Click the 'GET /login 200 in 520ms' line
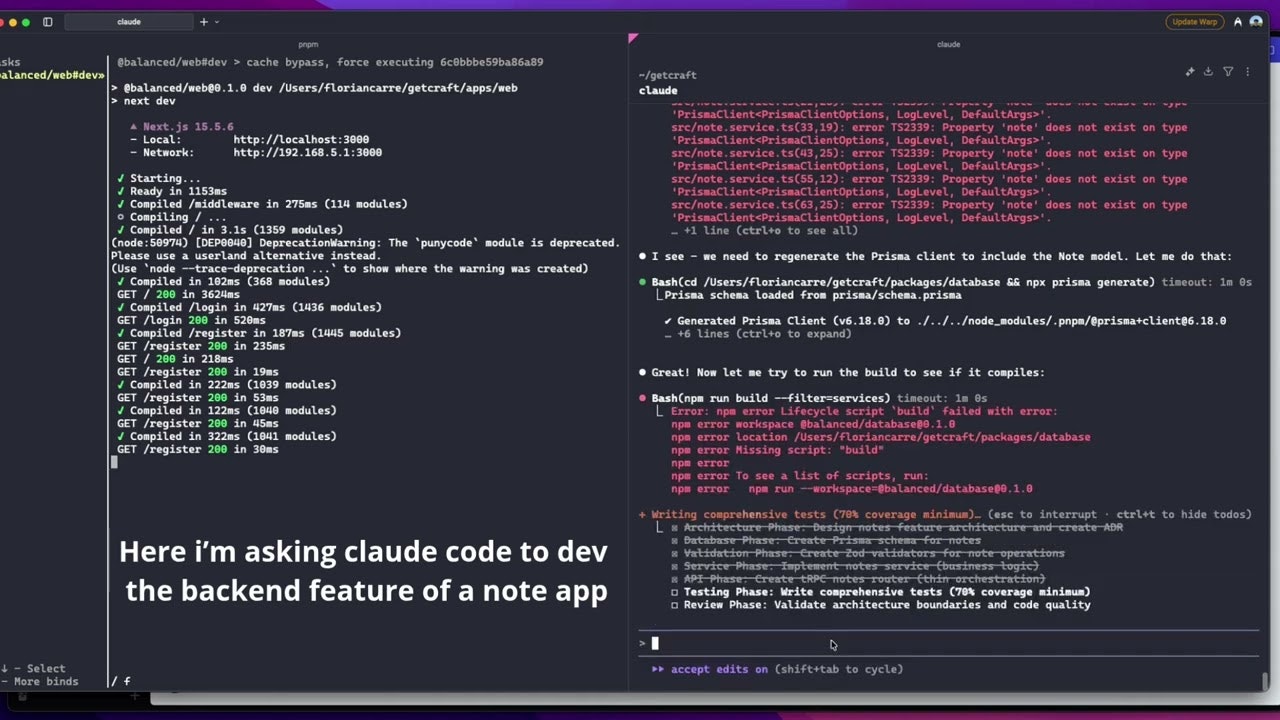Viewport: 1280px width, 720px height. [191, 320]
